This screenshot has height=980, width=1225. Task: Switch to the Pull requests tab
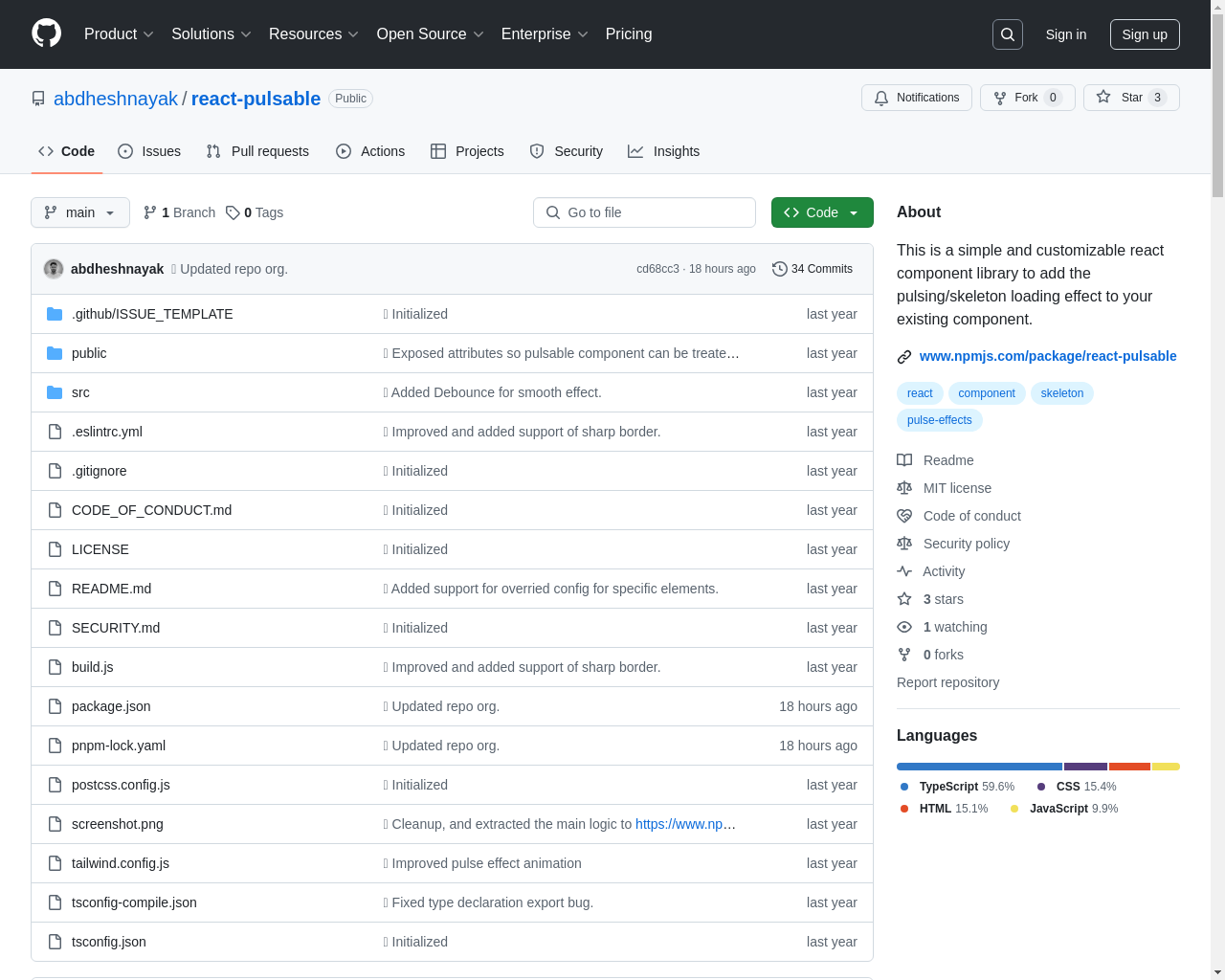click(x=257, y=151)
